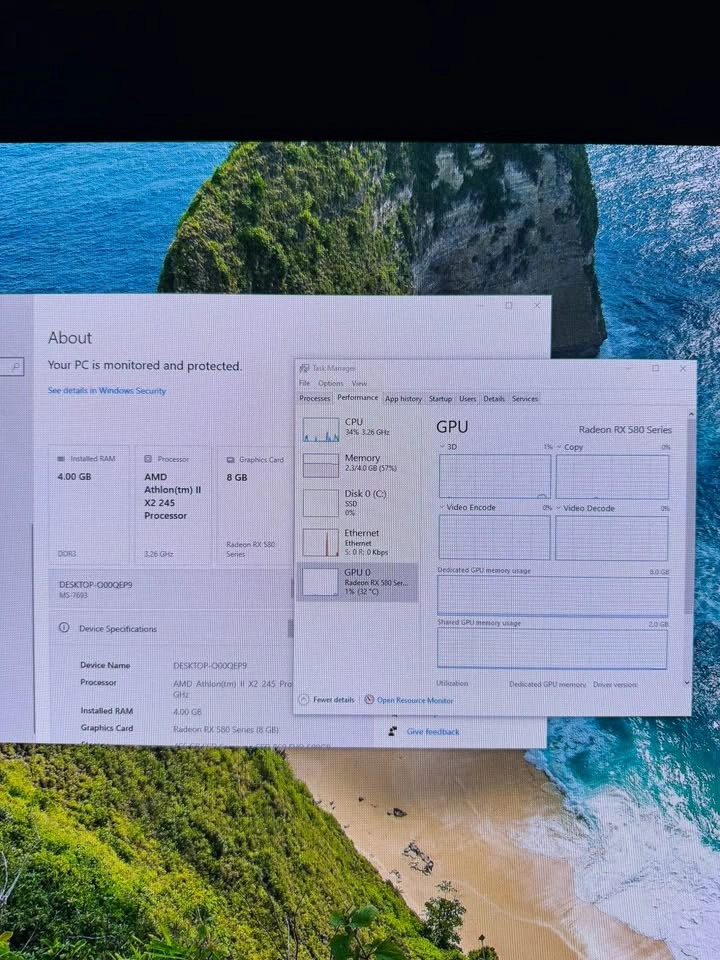This screenshot has width=720, height=960.
Task: Click the Device Specifications info icon
Action: (x=64, y=628)
